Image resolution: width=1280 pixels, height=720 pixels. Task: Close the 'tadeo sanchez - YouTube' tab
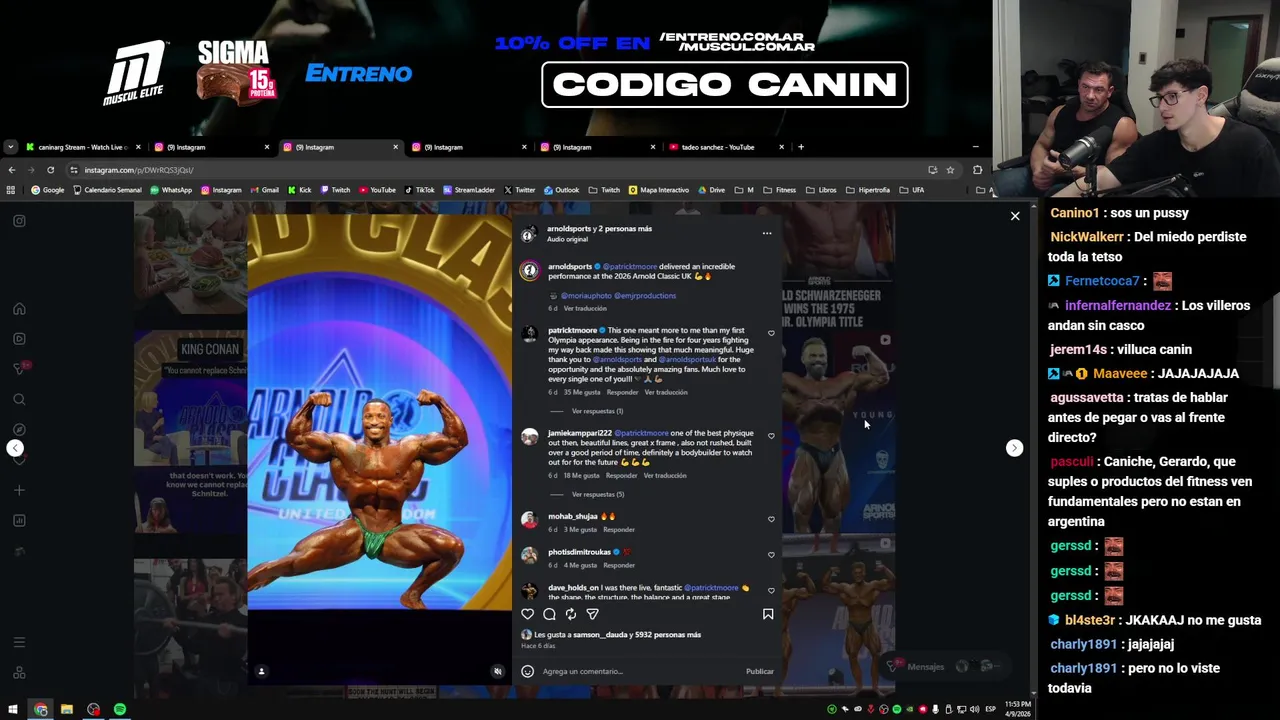pos(782,147)
